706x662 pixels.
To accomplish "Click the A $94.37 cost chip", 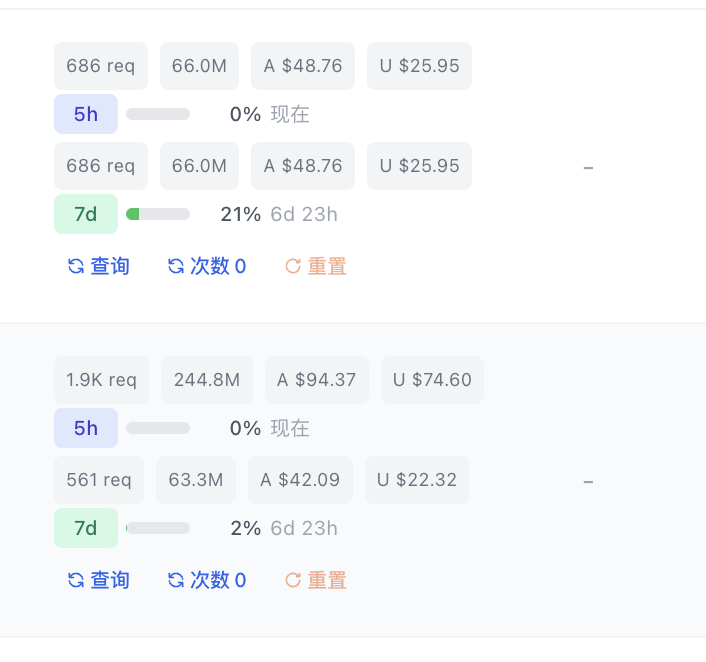I will [317, 380].
